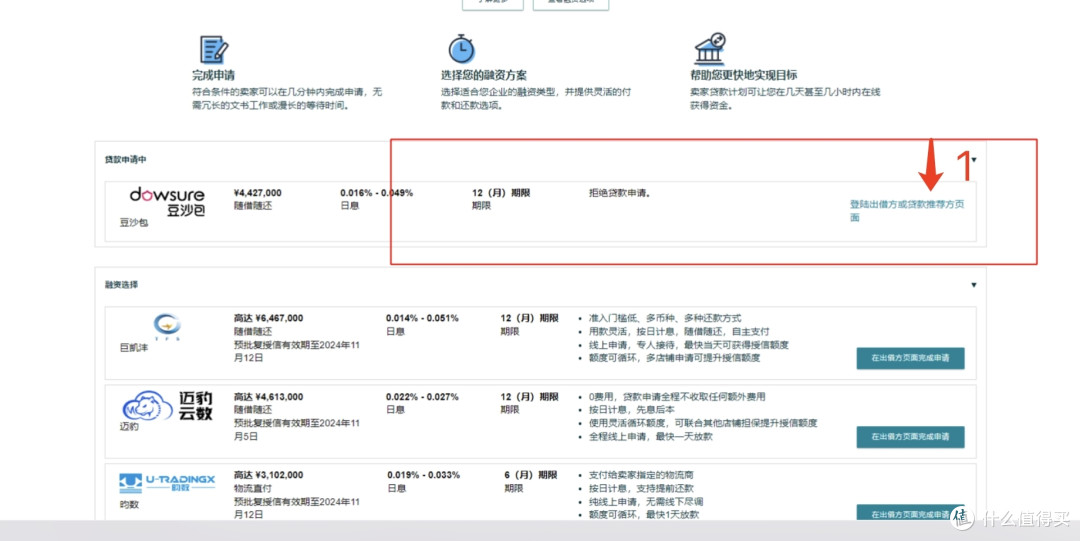Click the 完成申请 document icon
This screenshot has height=541, width=1080.
[x=214, y=50]
